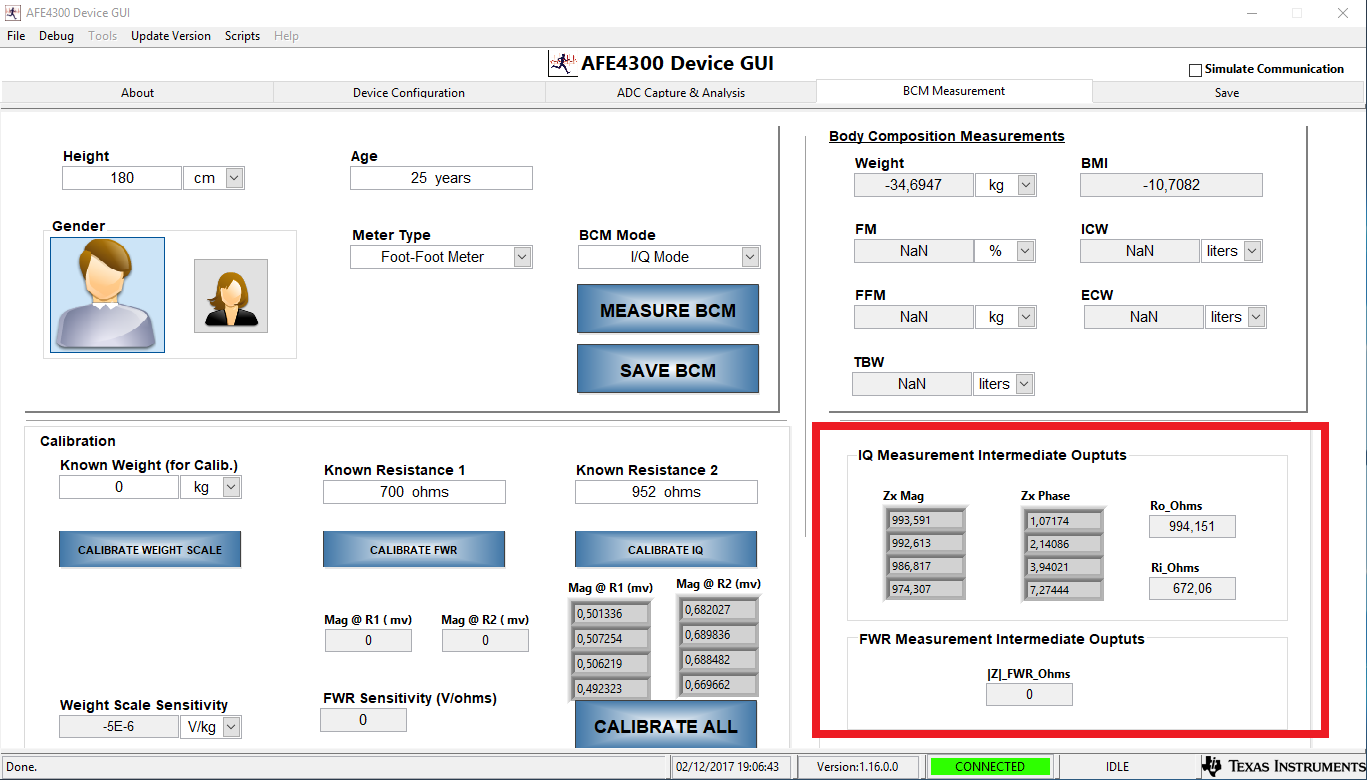Open the TBW liters unit dropdown
This screenshot has width=1367, height=780.
pos(1024,384)
